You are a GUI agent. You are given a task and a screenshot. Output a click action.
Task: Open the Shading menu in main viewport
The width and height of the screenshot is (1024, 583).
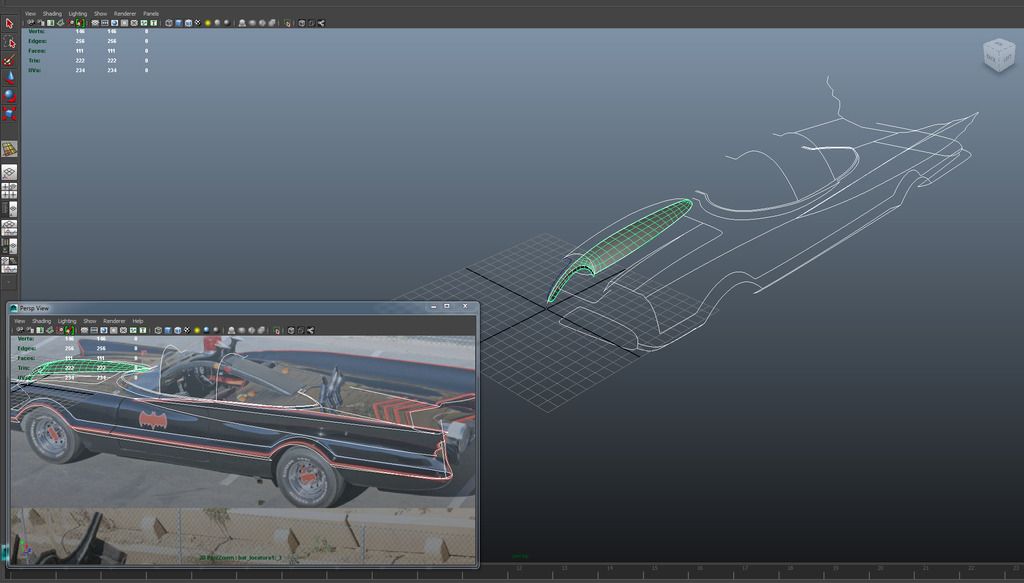click(52, 14)
